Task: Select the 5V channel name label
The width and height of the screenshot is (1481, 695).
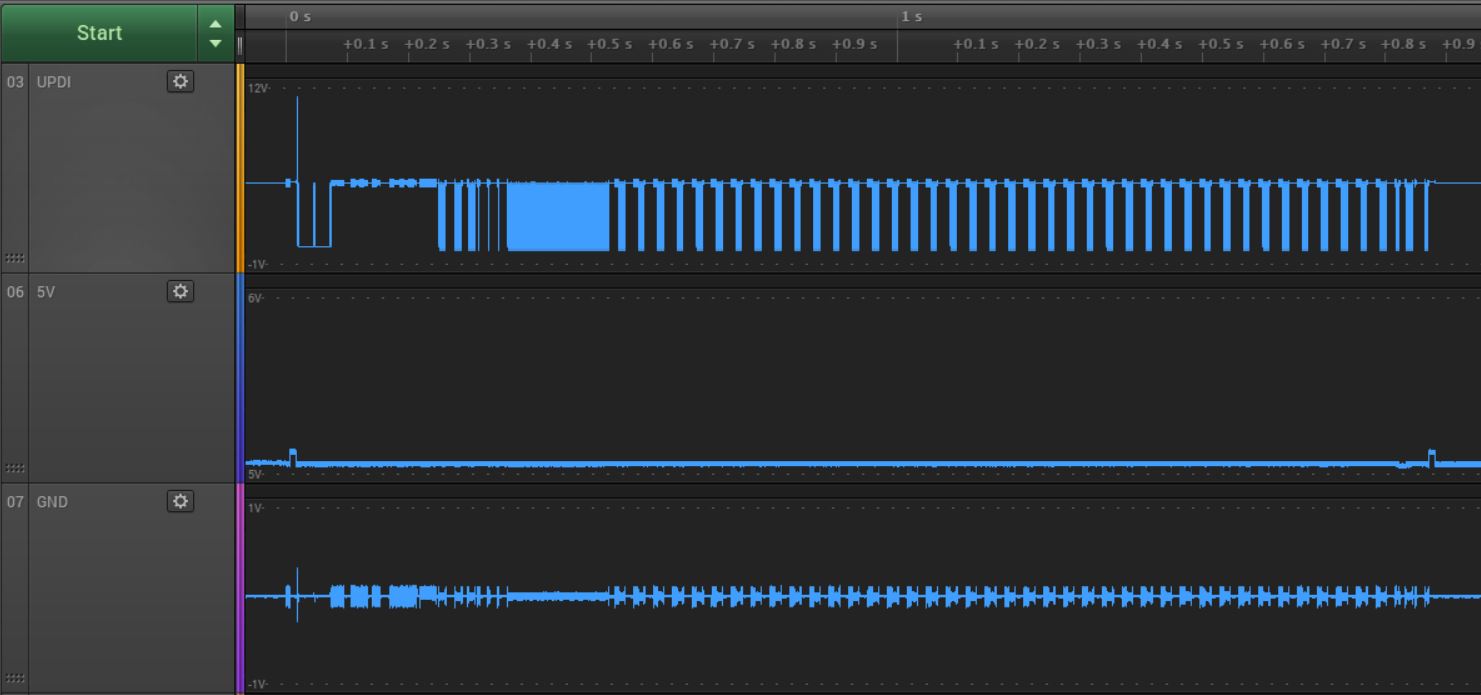Action: coord(45,291)
